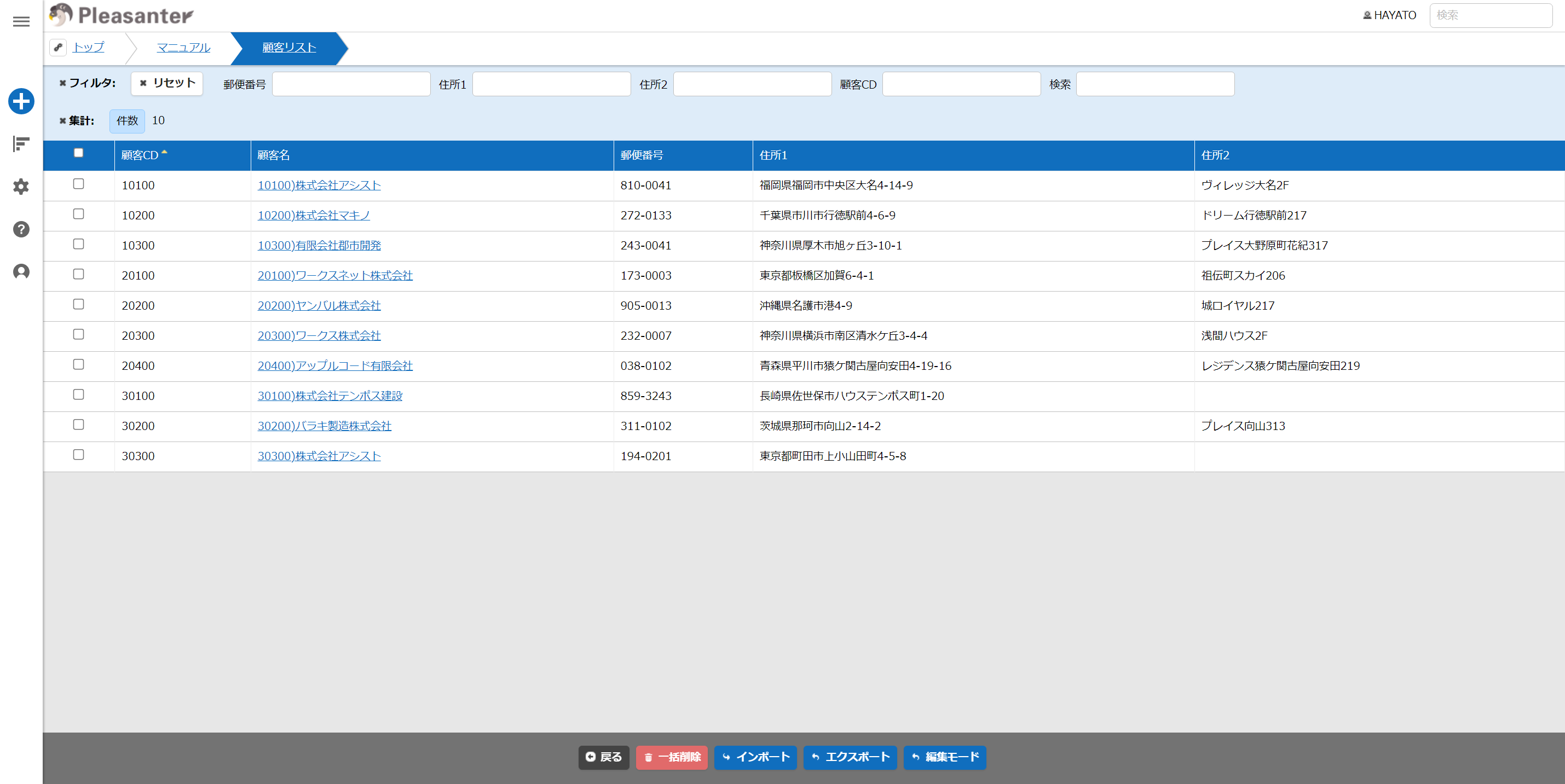Click the wrench icon beside トップ breadcrumb
This screenshot has height=784, width=1565.
pyautogui.click(x=59, y=48)
